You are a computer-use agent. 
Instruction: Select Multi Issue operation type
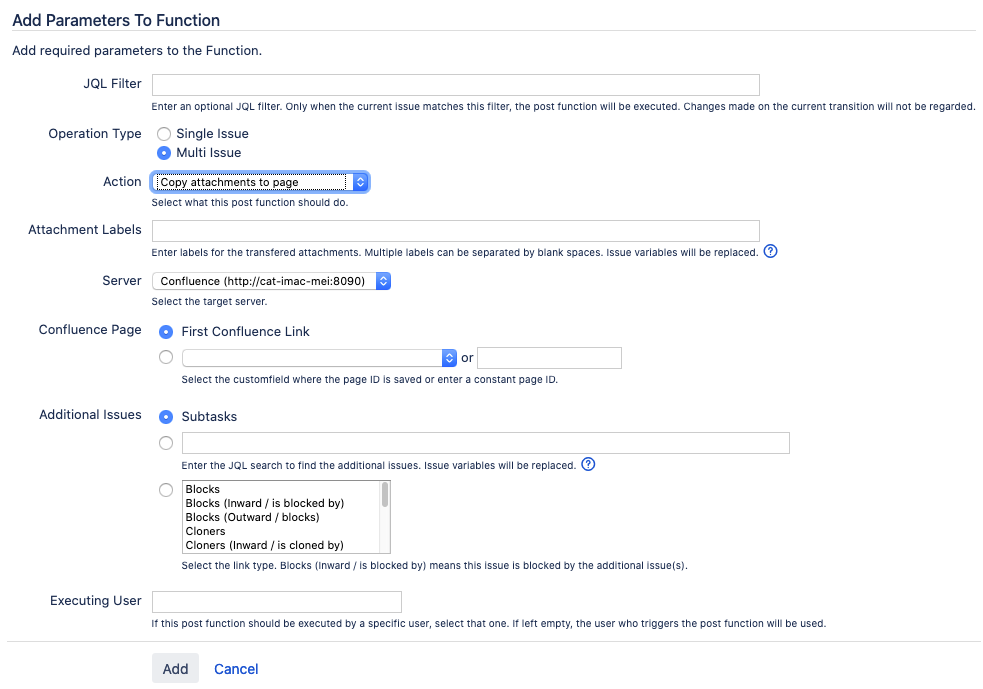(x=164, y=153)
